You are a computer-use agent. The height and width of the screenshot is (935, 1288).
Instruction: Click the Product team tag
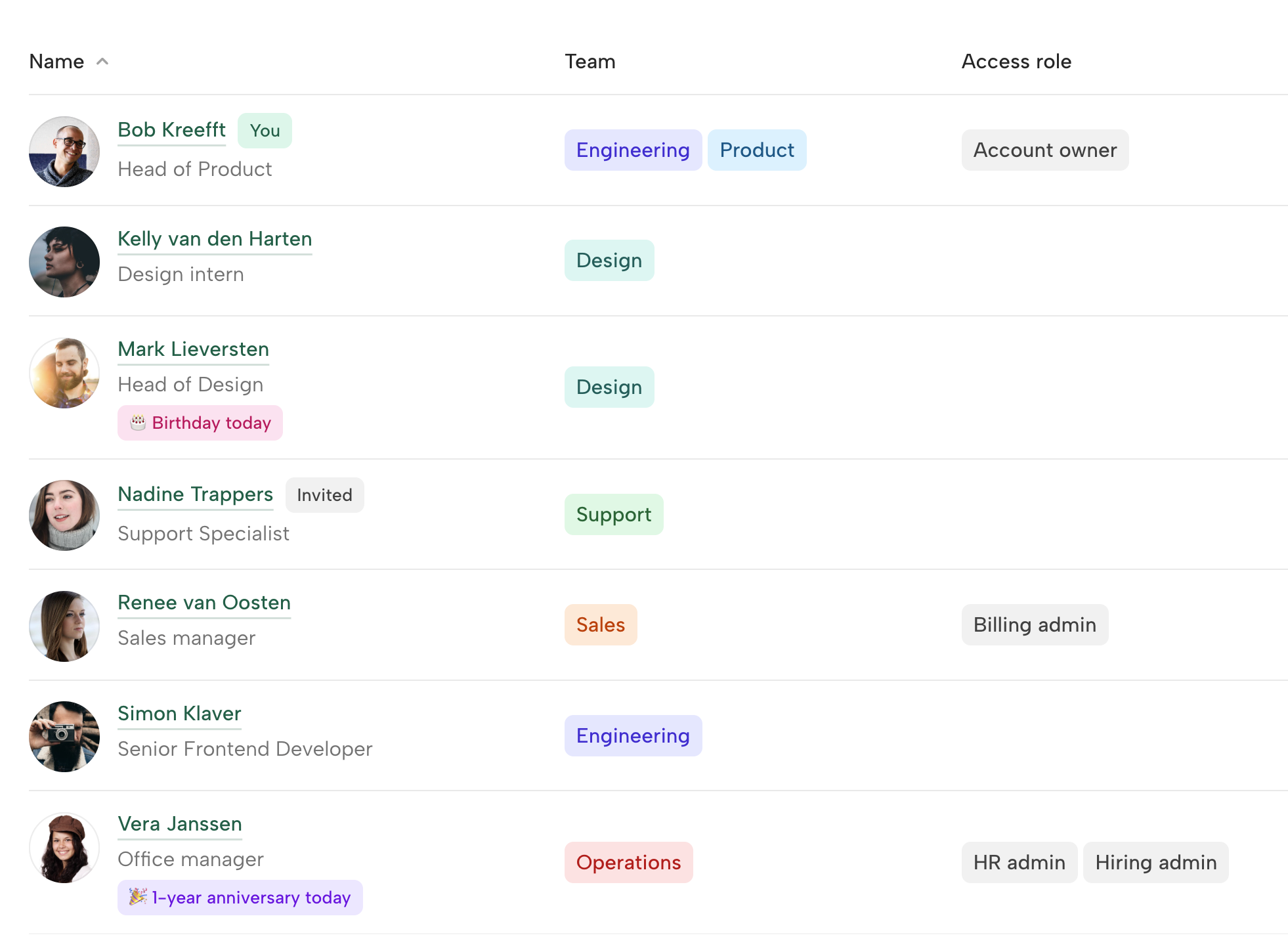[x=756, y=150]
